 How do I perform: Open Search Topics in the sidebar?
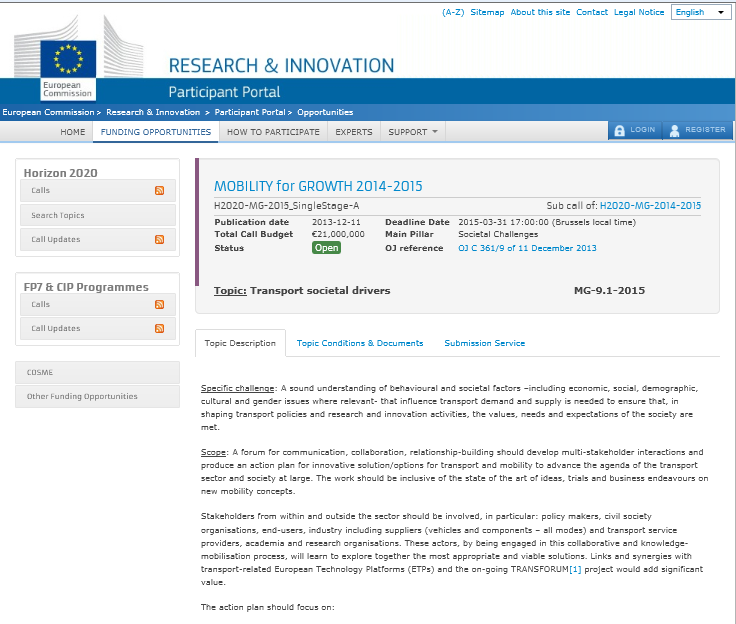[98, 215]
